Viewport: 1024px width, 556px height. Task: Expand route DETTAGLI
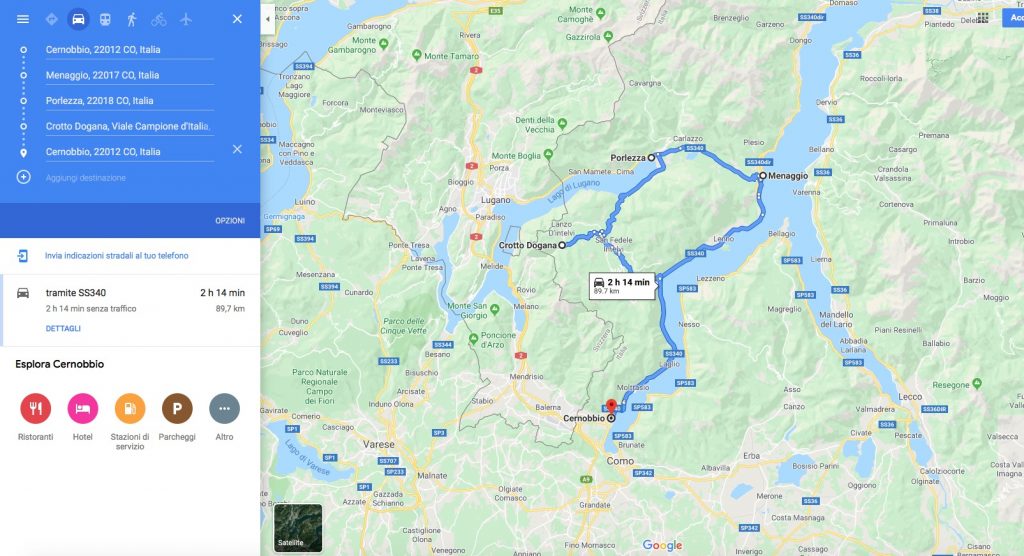tap(63, 329)
